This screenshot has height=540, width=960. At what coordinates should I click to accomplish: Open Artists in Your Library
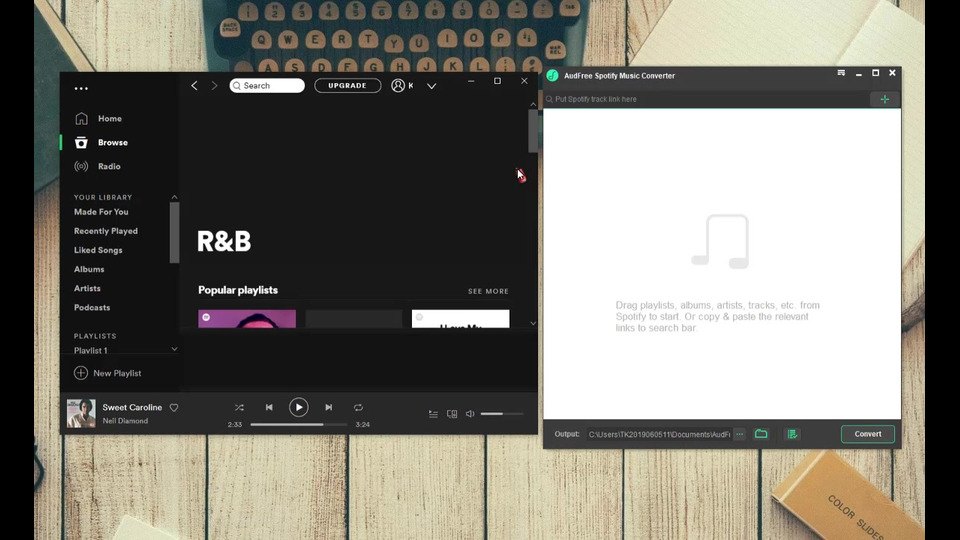(x=87, y=288)
